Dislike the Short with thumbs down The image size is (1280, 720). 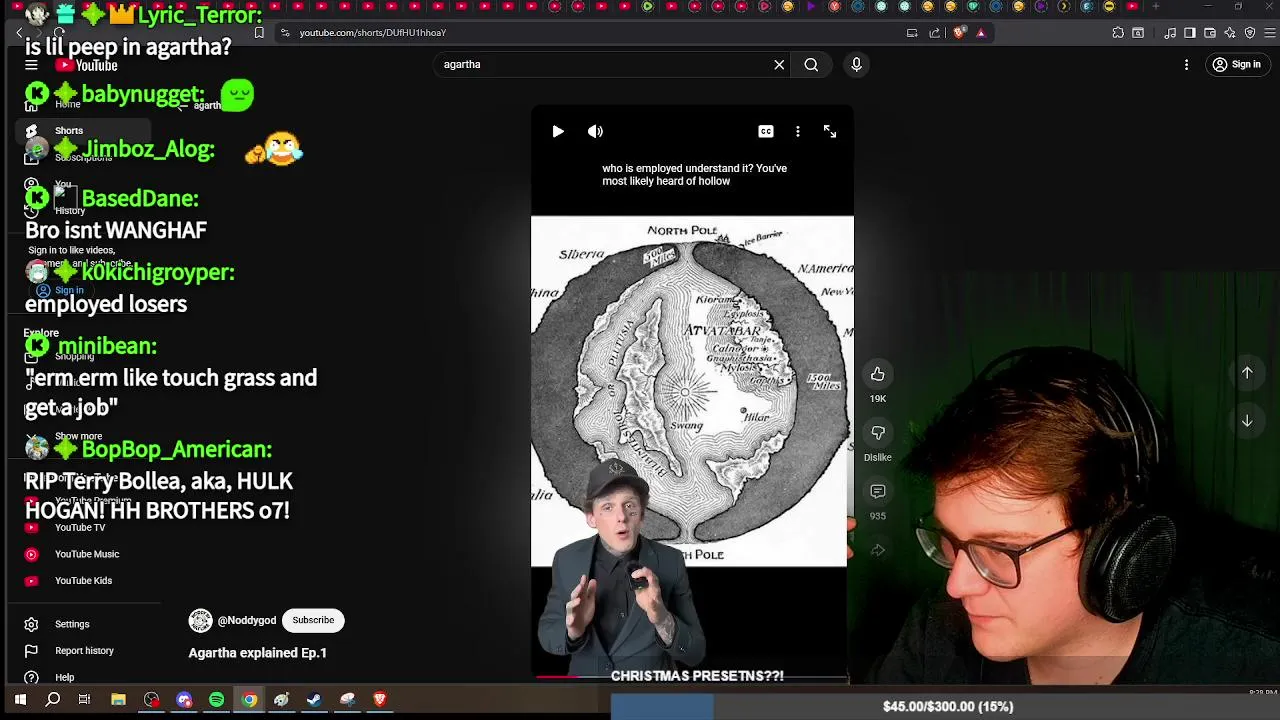point(877,432)
